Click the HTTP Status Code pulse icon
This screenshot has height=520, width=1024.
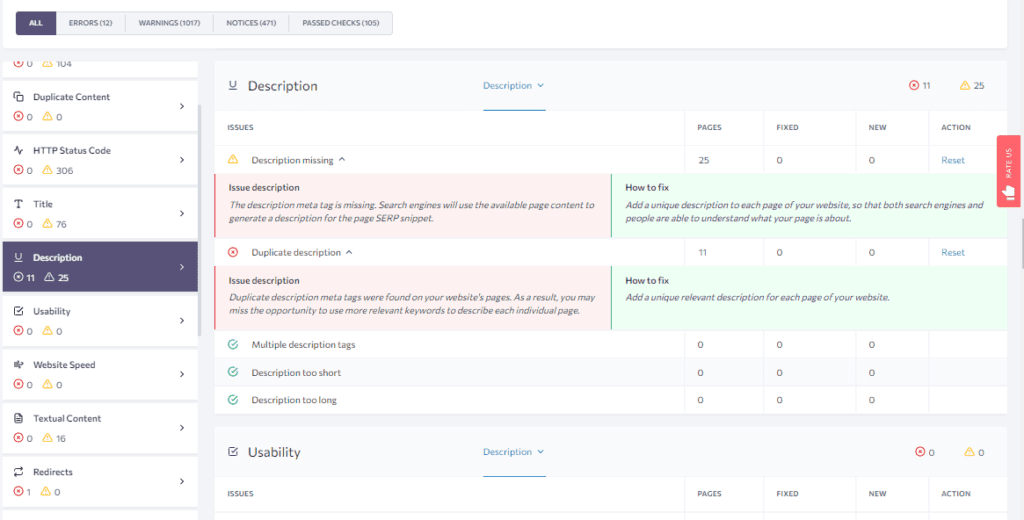click(x=18, y=150)
